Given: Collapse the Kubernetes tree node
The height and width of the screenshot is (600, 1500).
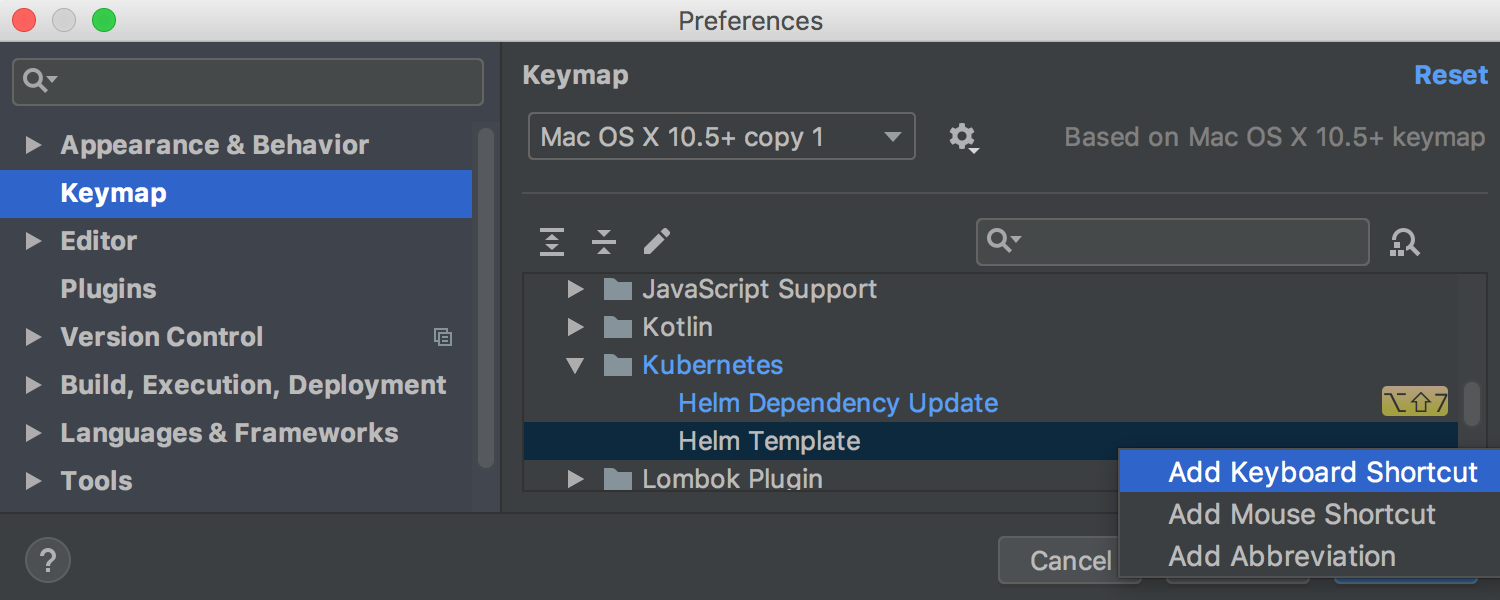Looking at the screenshot, I should pyautogui.click(x=575, y=366).
